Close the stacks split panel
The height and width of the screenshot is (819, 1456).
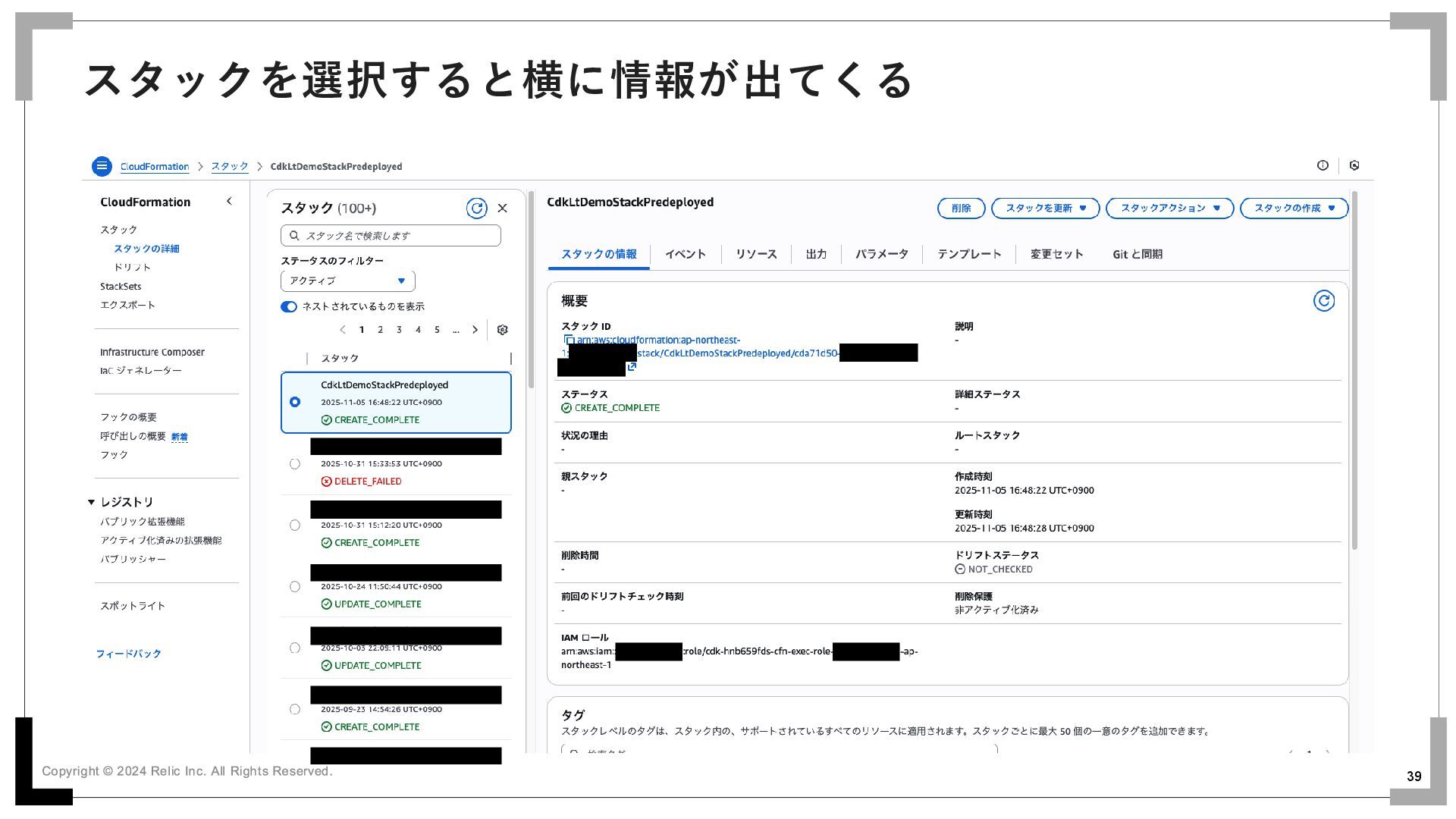click(x=502, y=209)
